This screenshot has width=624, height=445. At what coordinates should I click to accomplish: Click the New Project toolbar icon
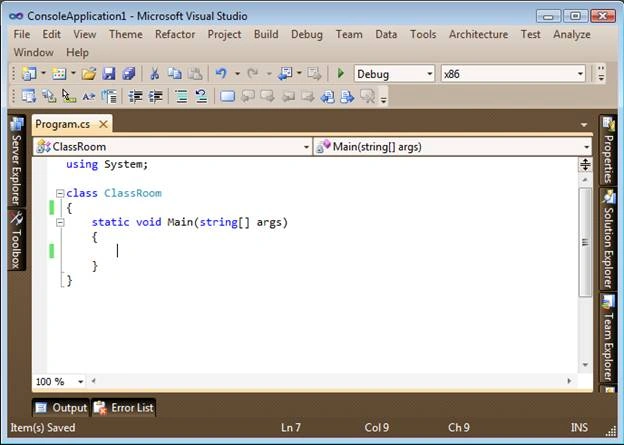click(x=29, y=74)
